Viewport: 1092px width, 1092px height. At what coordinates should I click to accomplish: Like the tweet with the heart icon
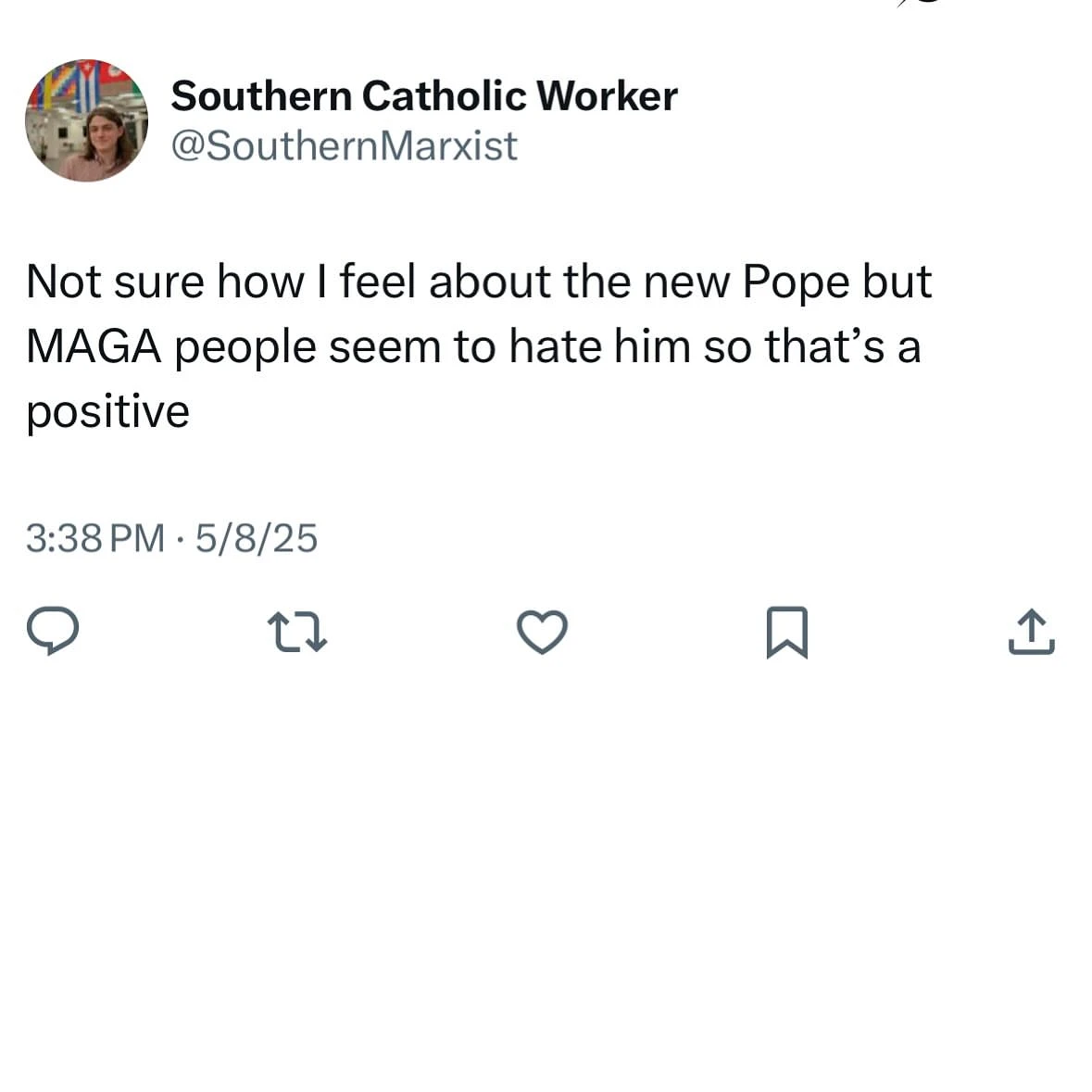point(541,632)
